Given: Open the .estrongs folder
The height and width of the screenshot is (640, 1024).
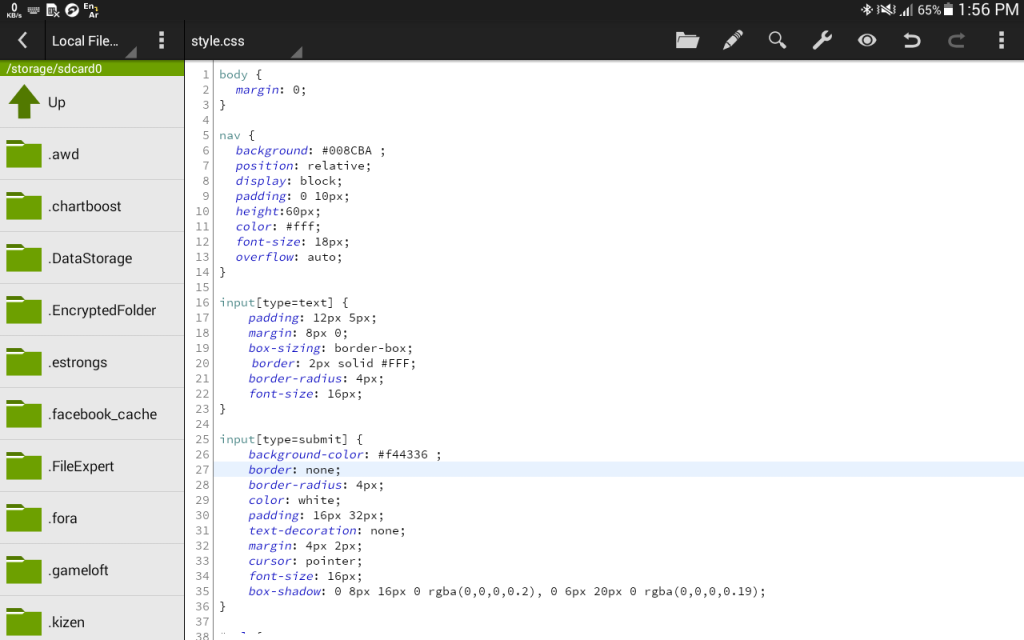Looking at the screenshot, I should pos(92,362).
